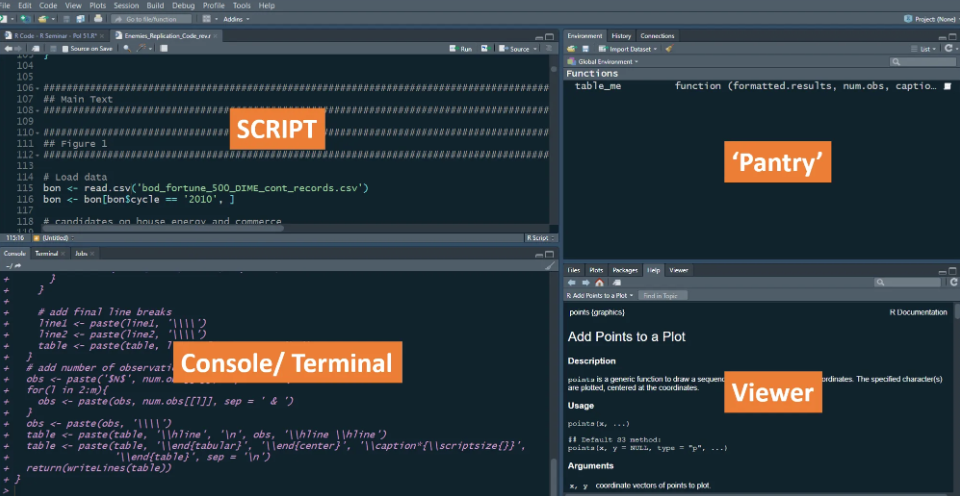Click the open folder icon to load a workspace
The width and height of the screenshot is (960, 496).
570,48
